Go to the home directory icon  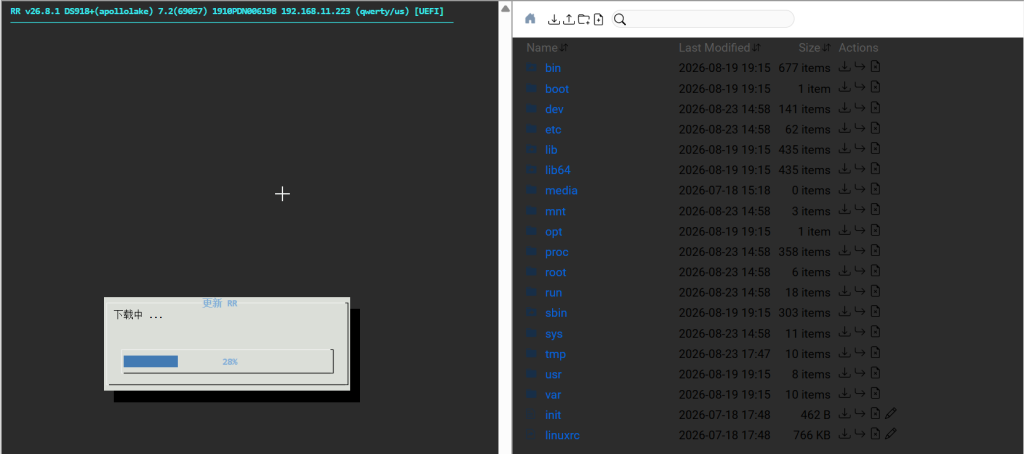pyautogui.click(x=530, y=19)
